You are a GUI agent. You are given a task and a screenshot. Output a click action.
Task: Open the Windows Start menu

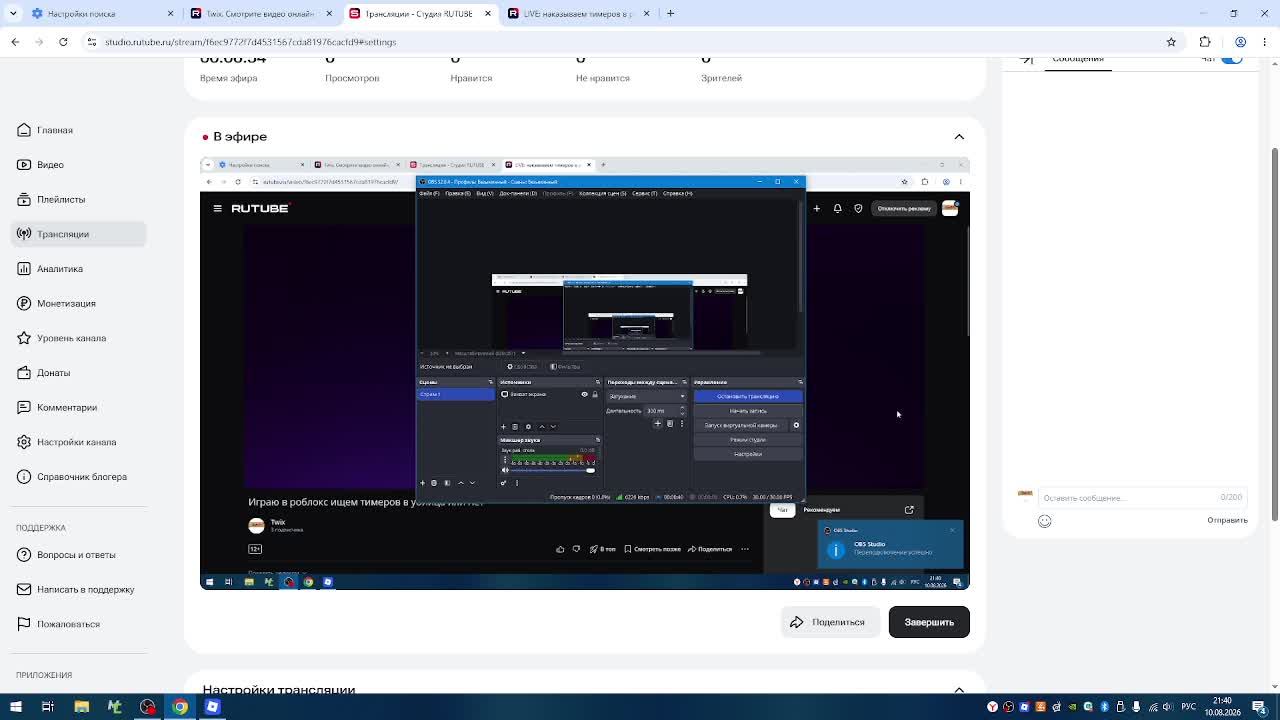[x=15, y=707]
